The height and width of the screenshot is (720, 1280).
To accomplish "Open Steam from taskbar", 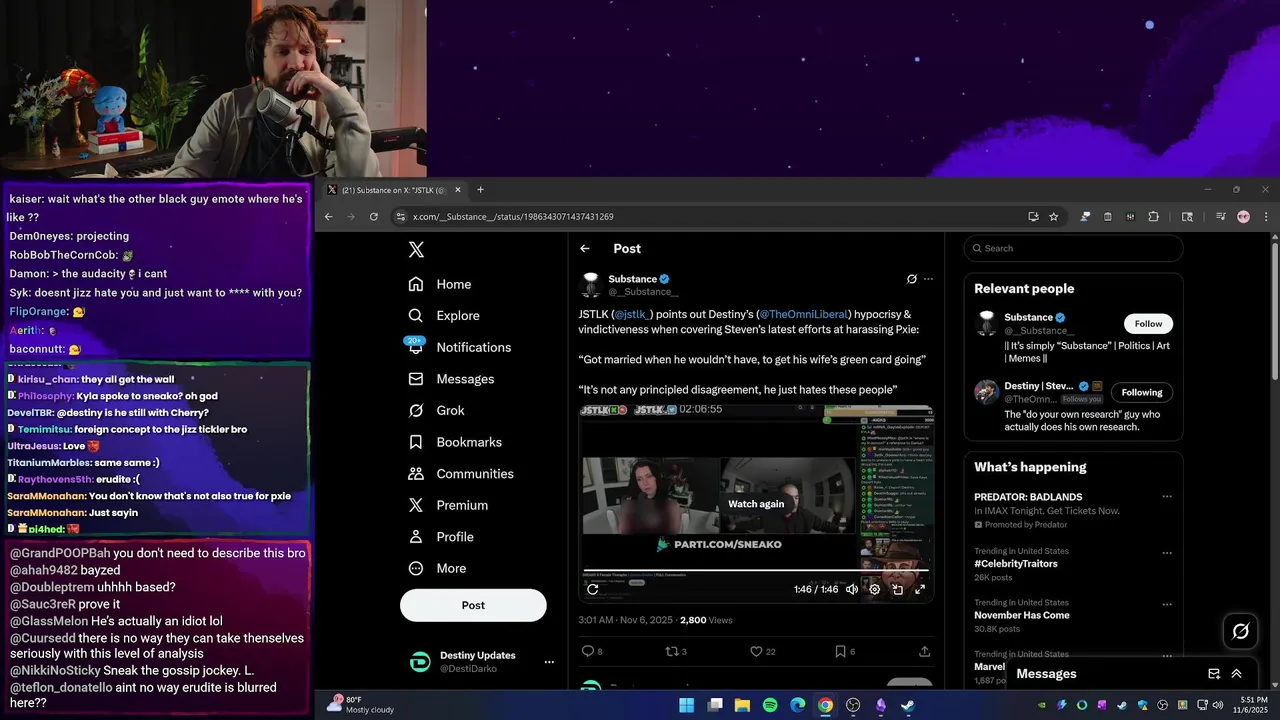I will click(907, 705).
